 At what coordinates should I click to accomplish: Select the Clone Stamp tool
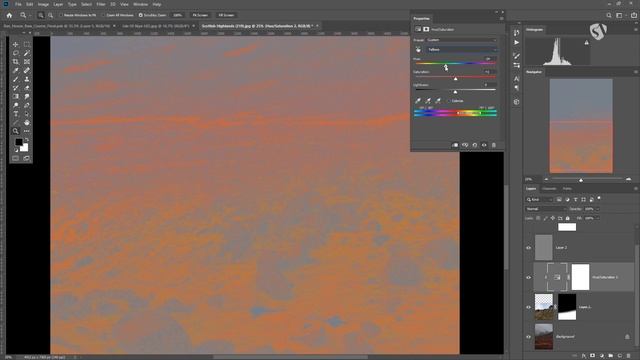pyautogui.click(x=27, y=79)
